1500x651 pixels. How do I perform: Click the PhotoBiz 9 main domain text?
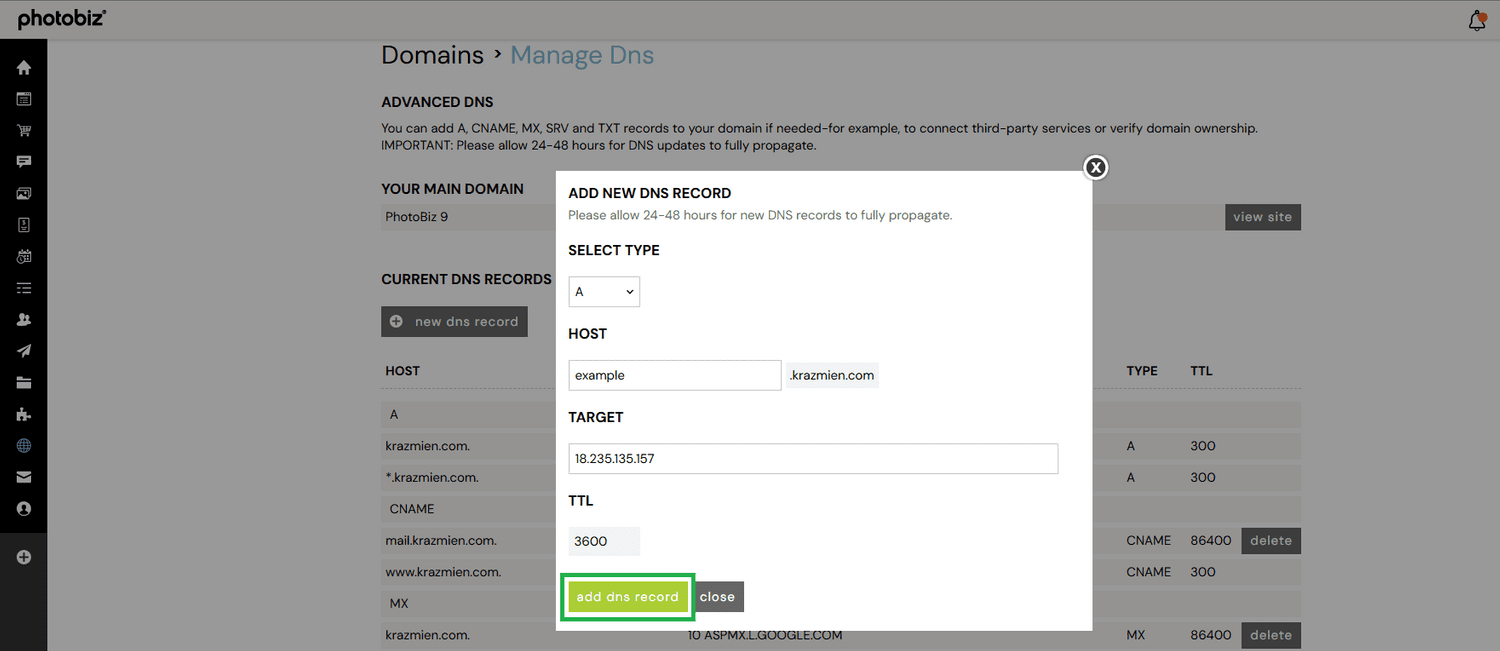tap(416, 216)
